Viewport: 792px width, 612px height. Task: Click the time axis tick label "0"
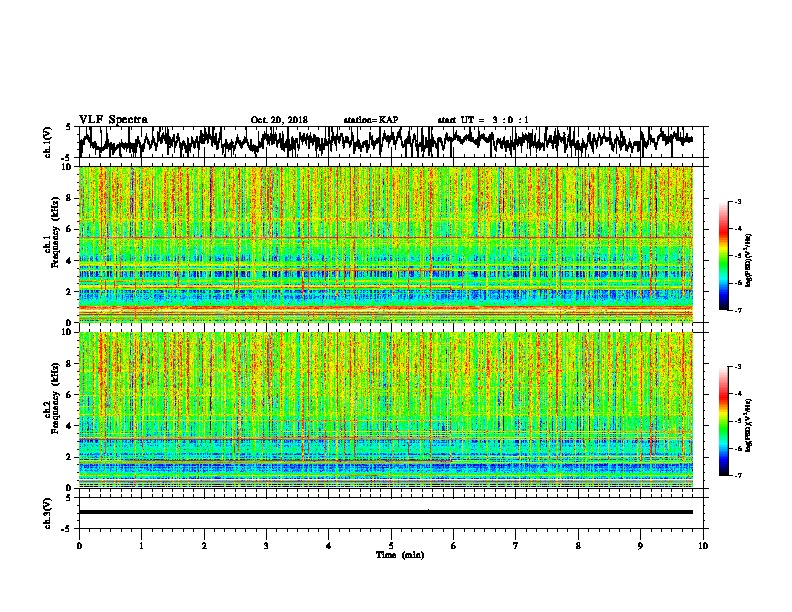(x=79, y=546)
